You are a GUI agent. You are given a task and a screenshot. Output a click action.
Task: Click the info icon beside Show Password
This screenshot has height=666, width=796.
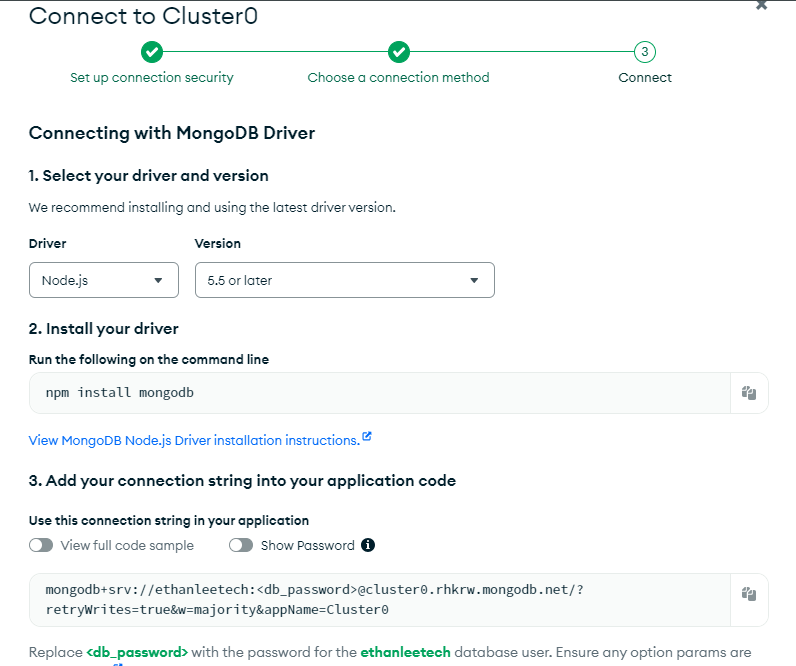(x=368, y=545)
